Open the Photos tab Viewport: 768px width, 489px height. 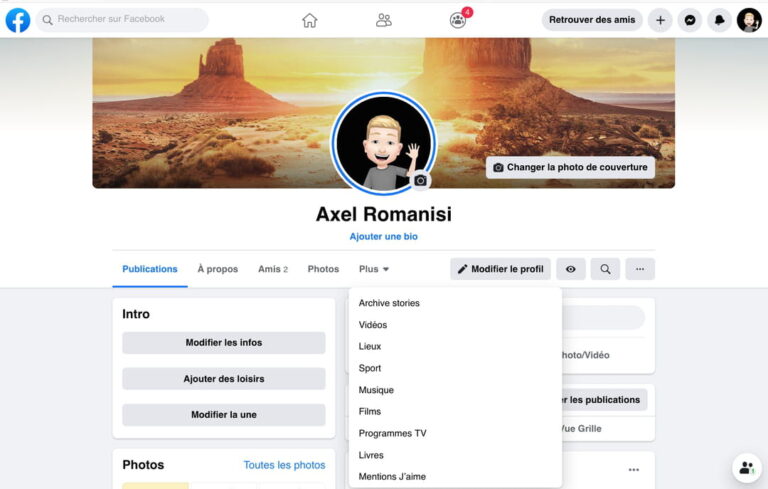(323, 269)
